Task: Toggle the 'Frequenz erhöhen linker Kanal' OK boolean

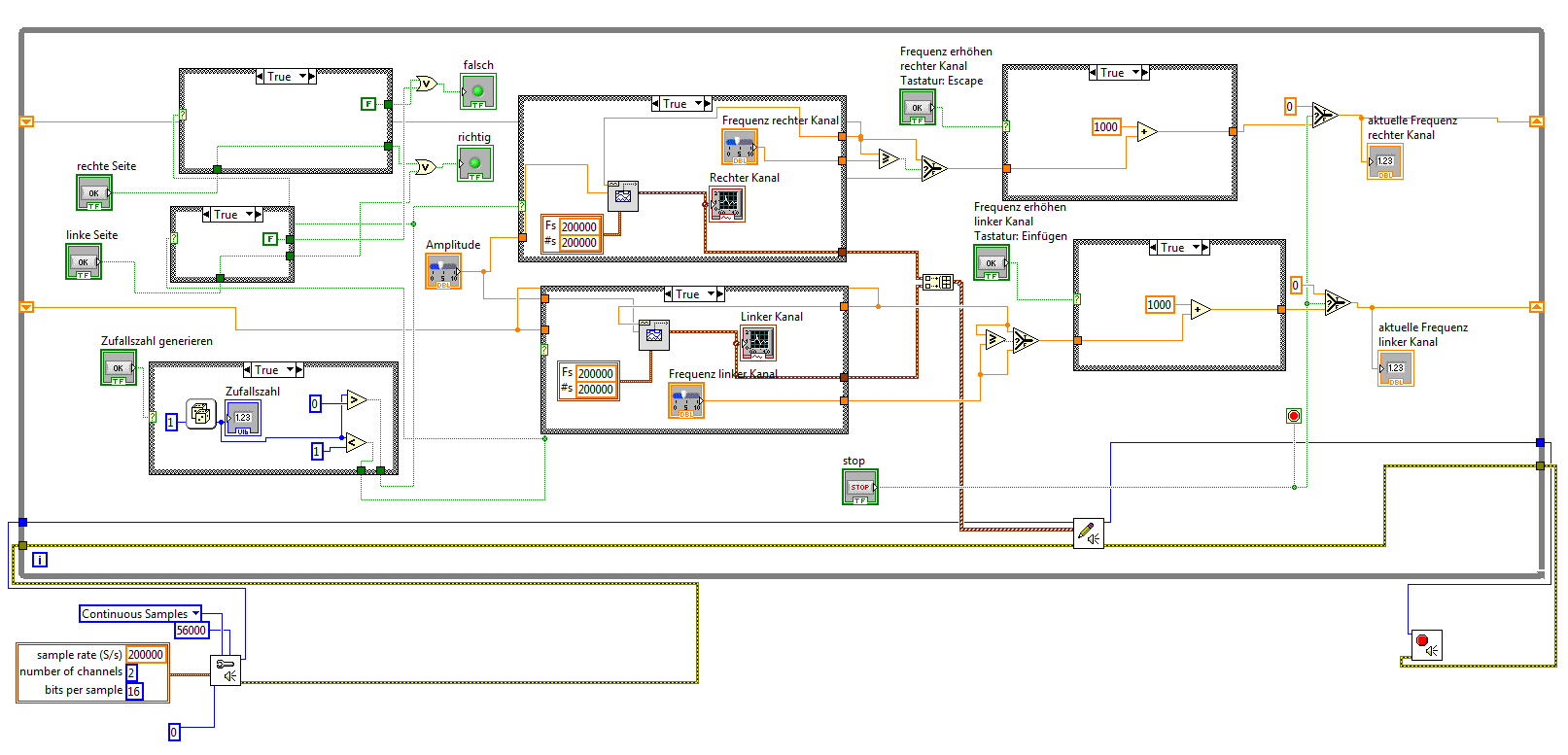Action: tap(992, 262)
